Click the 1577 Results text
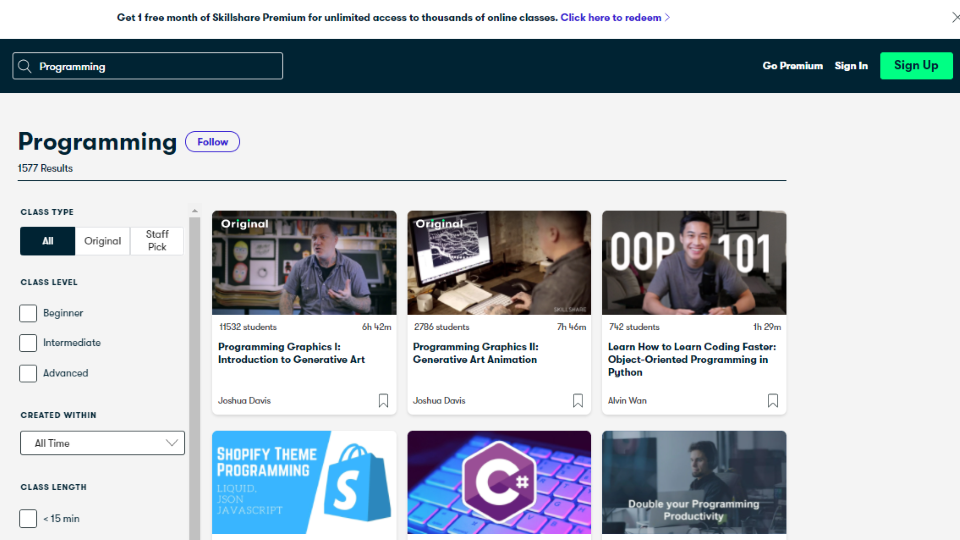The height and width of the screenshot is (540, 960). (45, 168)
